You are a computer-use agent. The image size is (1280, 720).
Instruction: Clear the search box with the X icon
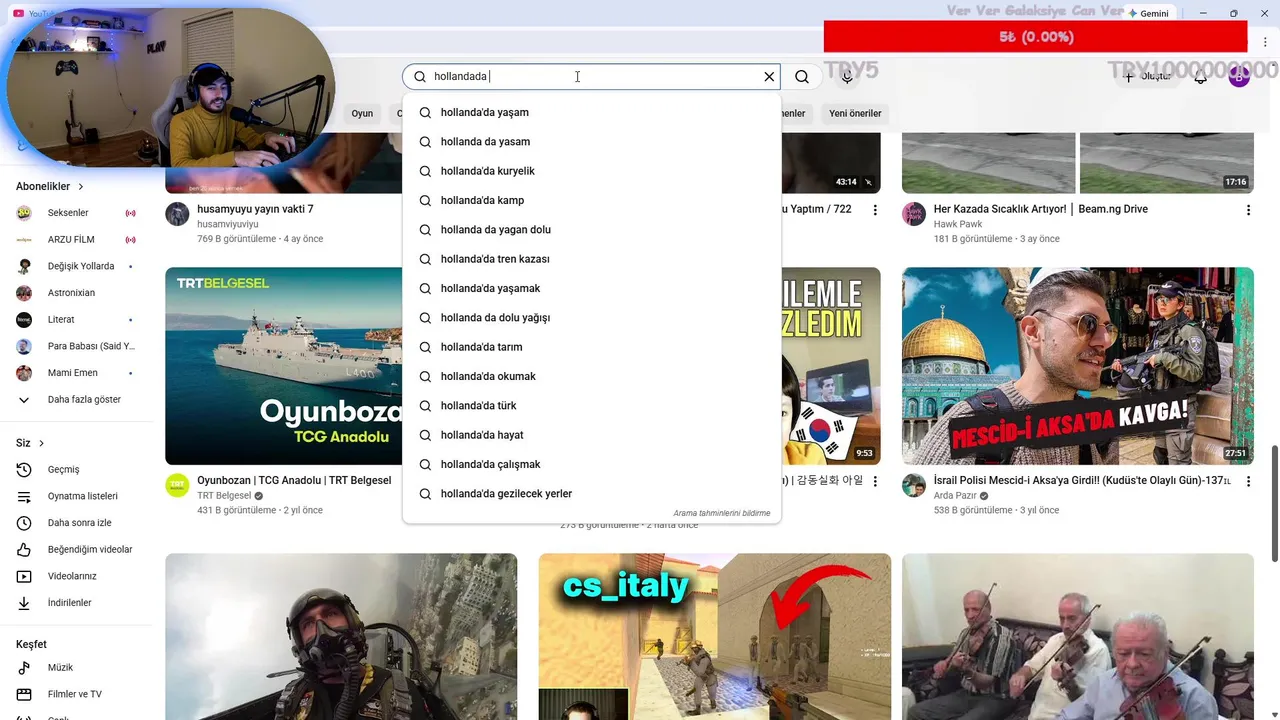[x=769, y=77]
